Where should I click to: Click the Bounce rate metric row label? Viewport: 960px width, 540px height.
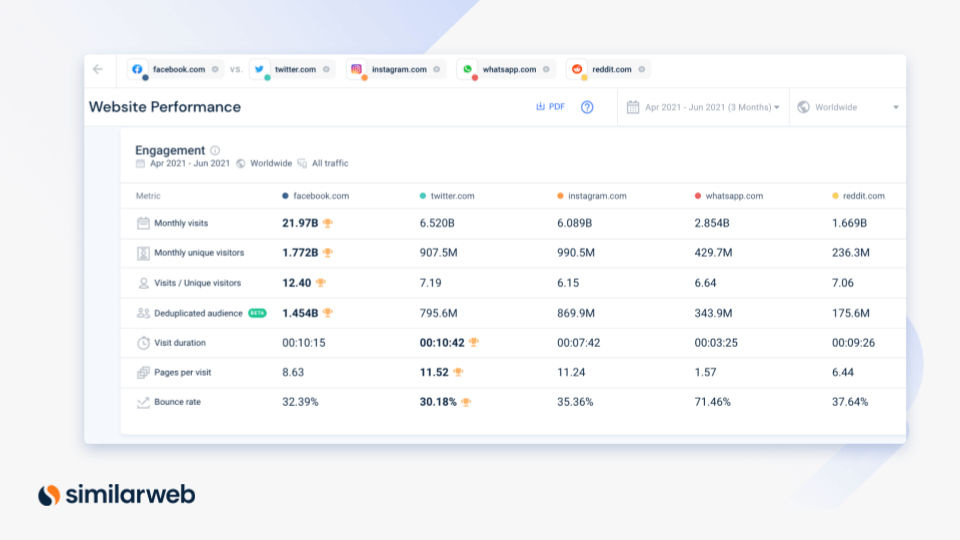[x=179, y=402]
